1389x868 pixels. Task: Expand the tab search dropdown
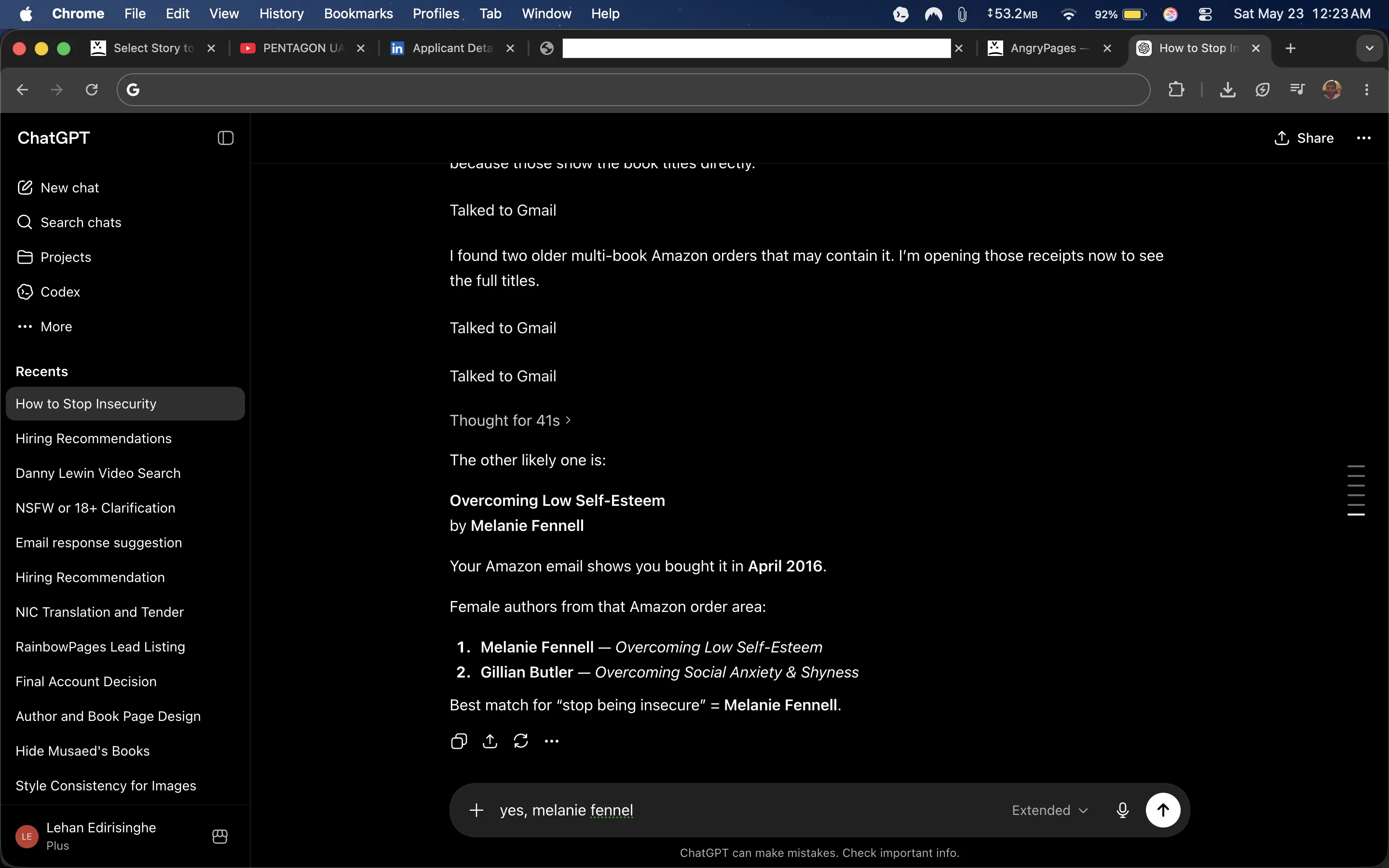coord(1370,48)
